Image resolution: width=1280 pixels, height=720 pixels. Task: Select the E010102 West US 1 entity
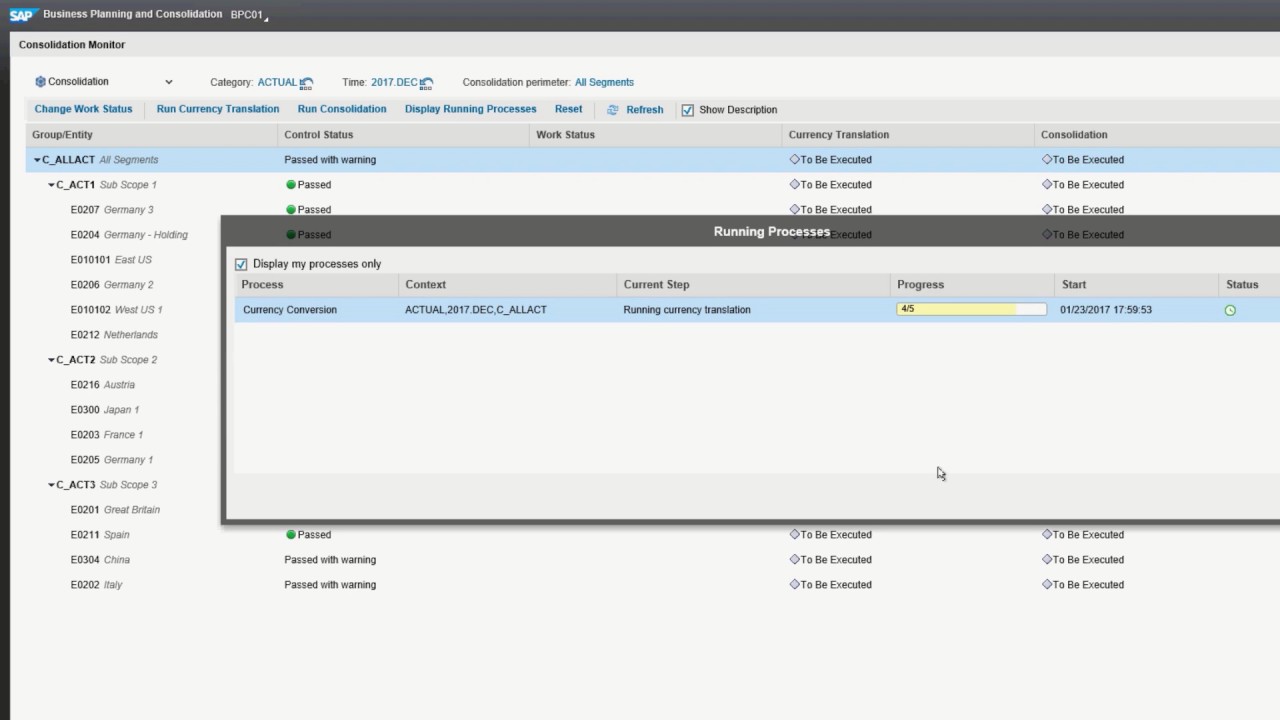click(116, 310)
